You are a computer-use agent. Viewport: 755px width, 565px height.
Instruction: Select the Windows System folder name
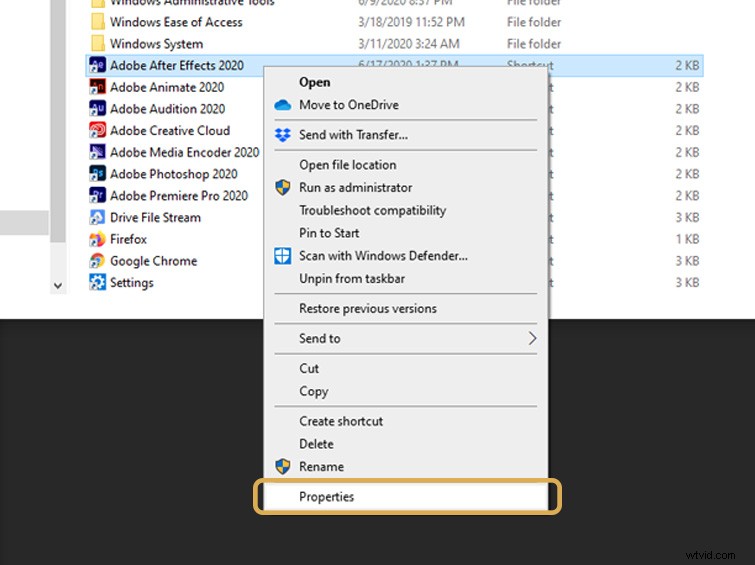pos(156,44)
